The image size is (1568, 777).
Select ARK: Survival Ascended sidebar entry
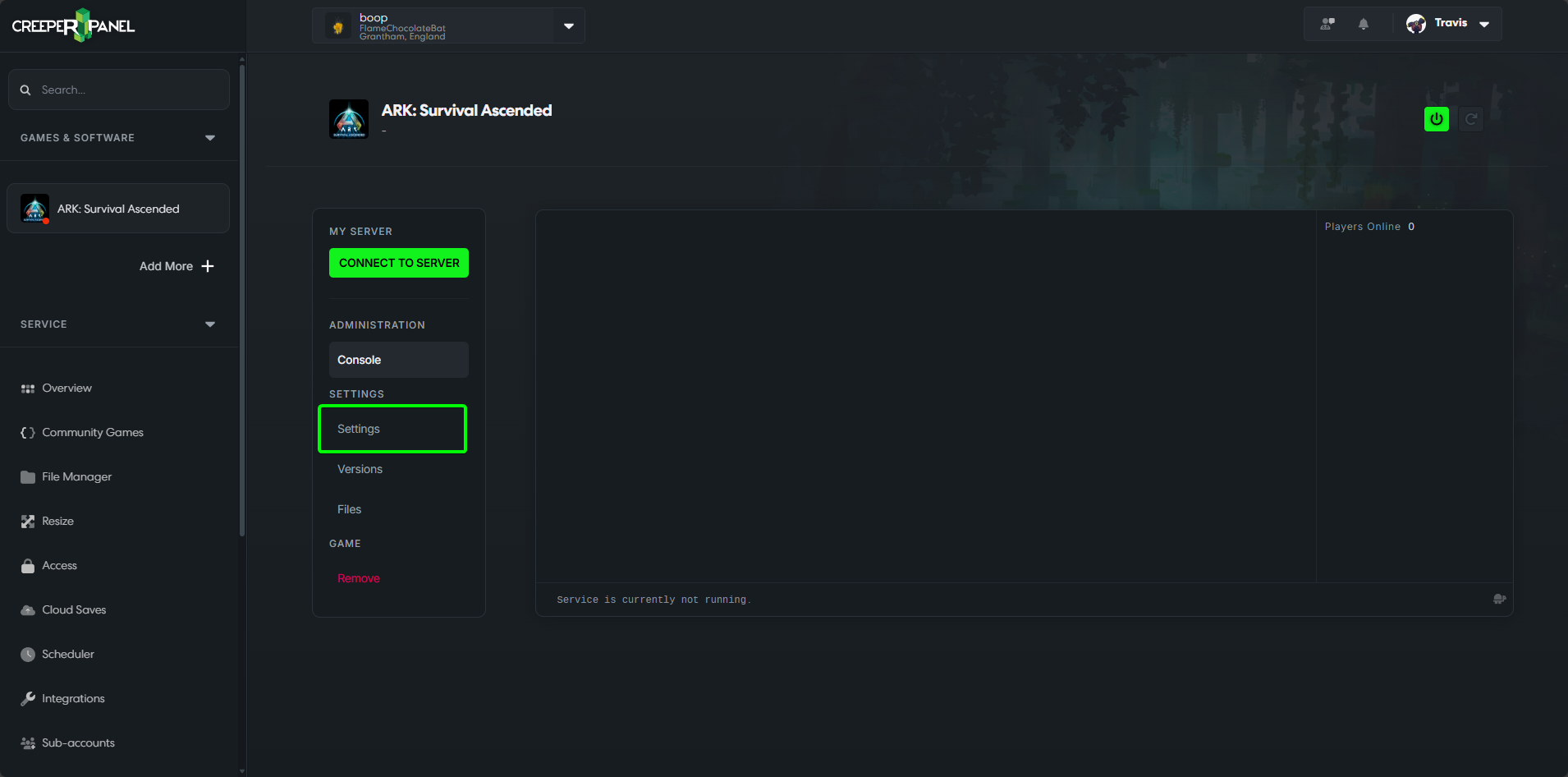[118, 209]
